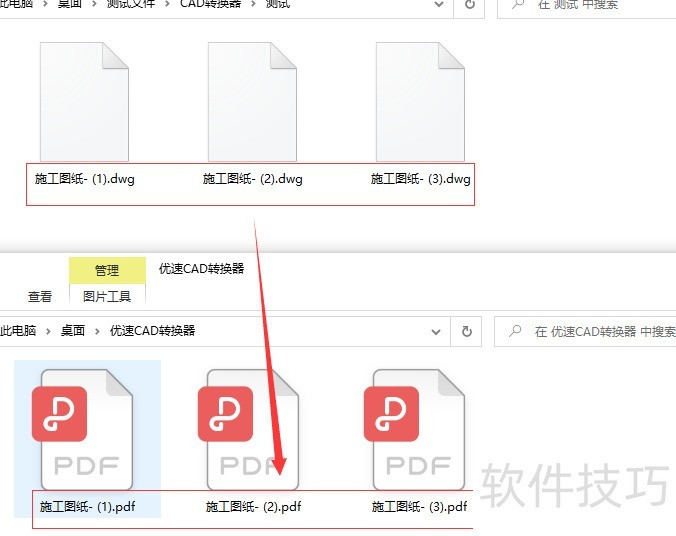Expand address history dropdown in 优速CAD转换器 window

tap(435, 331)
